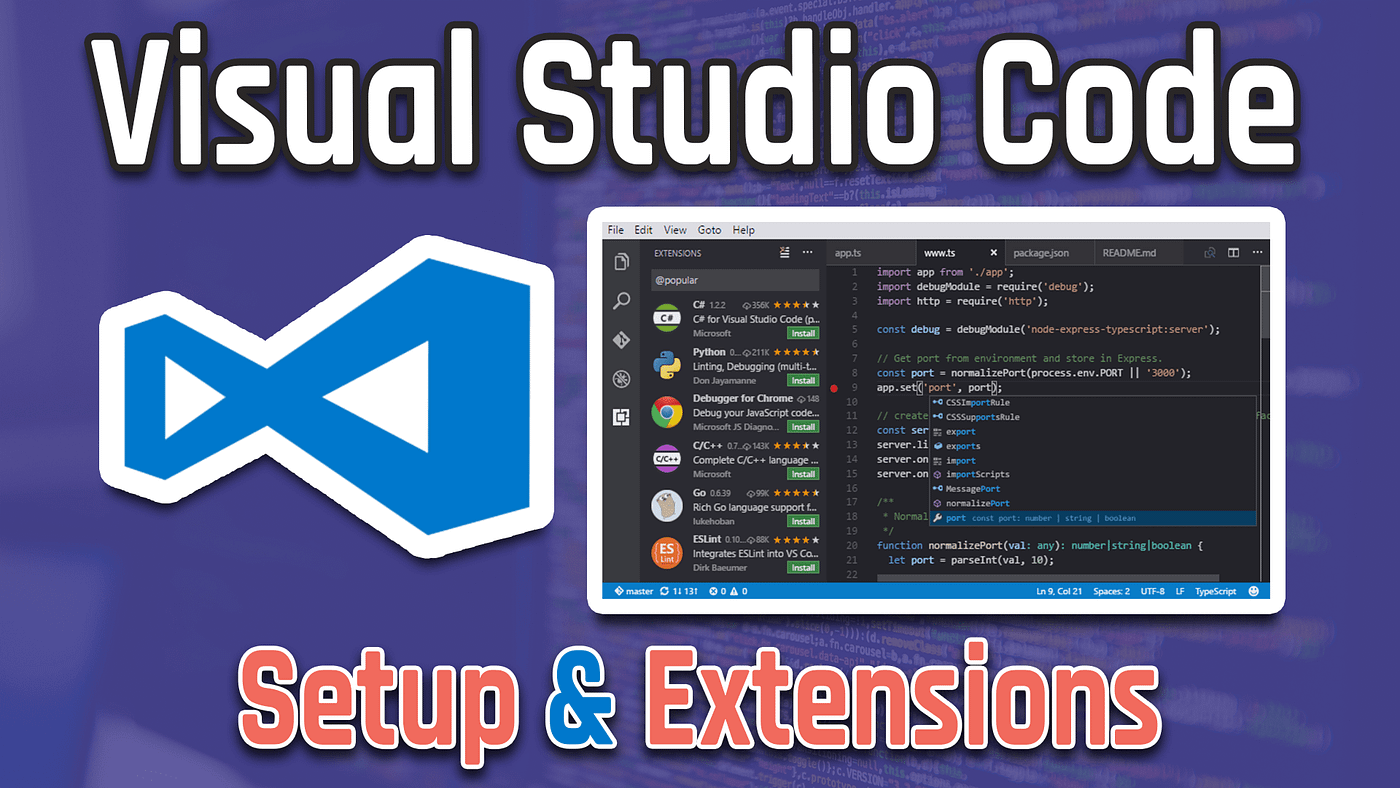Install the C# extension
1400x788 pixels.
[x=803, y=333]
